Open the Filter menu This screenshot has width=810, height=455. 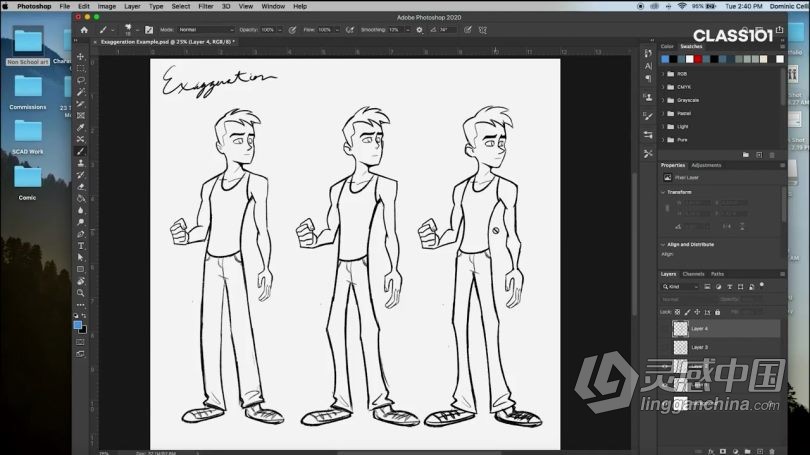(x=206, y=6)
